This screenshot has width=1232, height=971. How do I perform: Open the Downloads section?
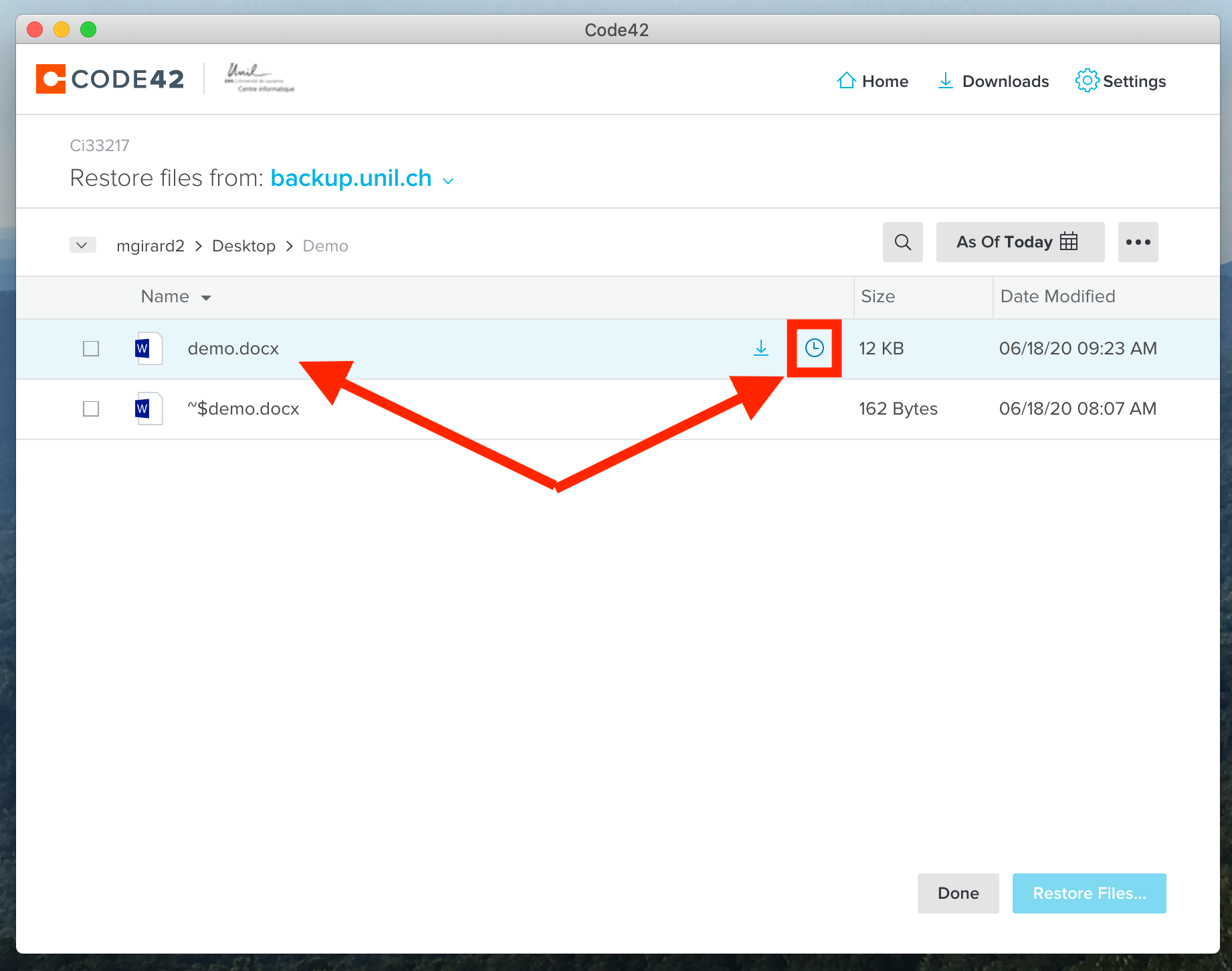point(994,81)
